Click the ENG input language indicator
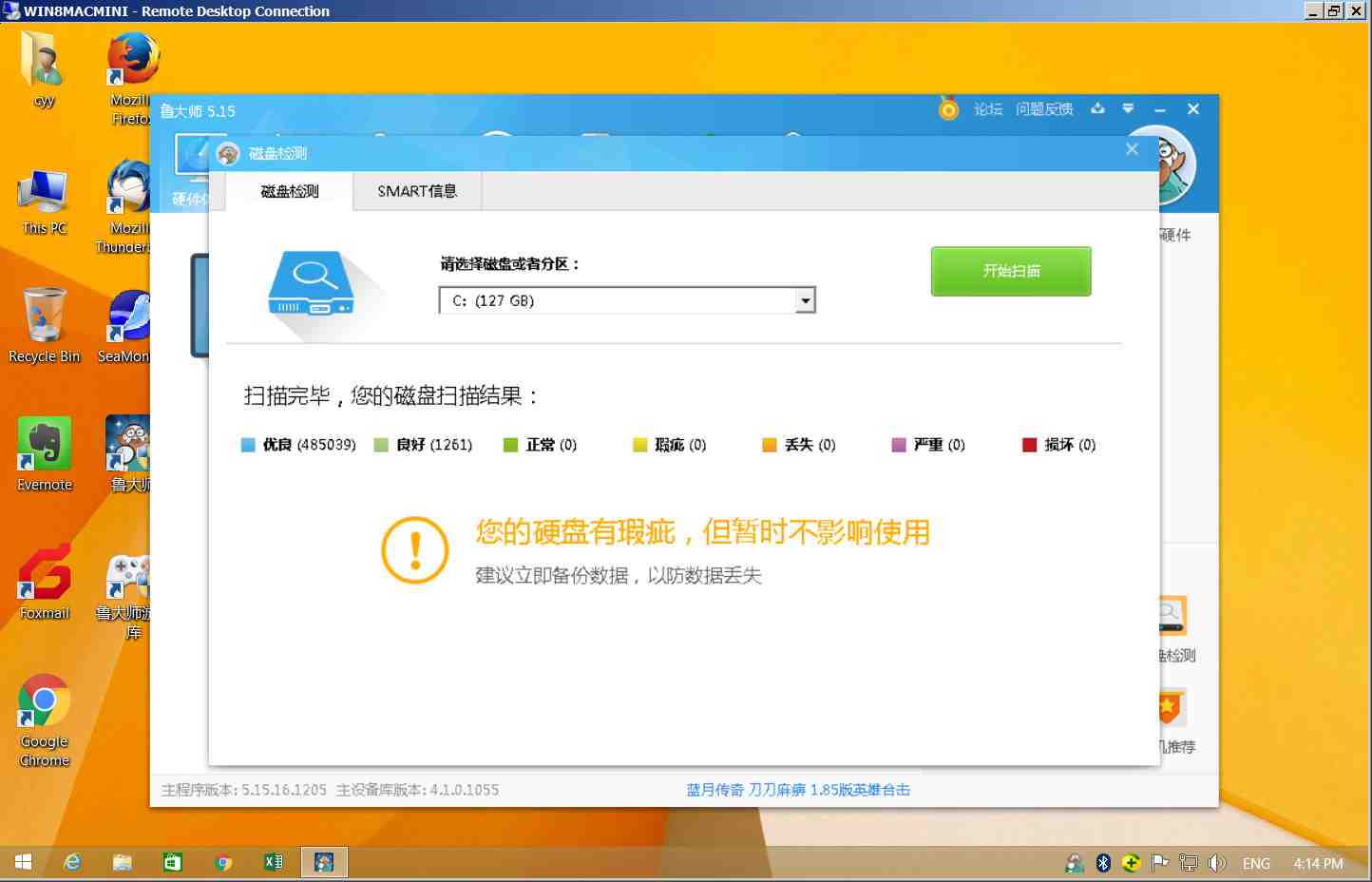Image resolution: width=1372 pixels, height=882 pixels. coord(1256,863)
